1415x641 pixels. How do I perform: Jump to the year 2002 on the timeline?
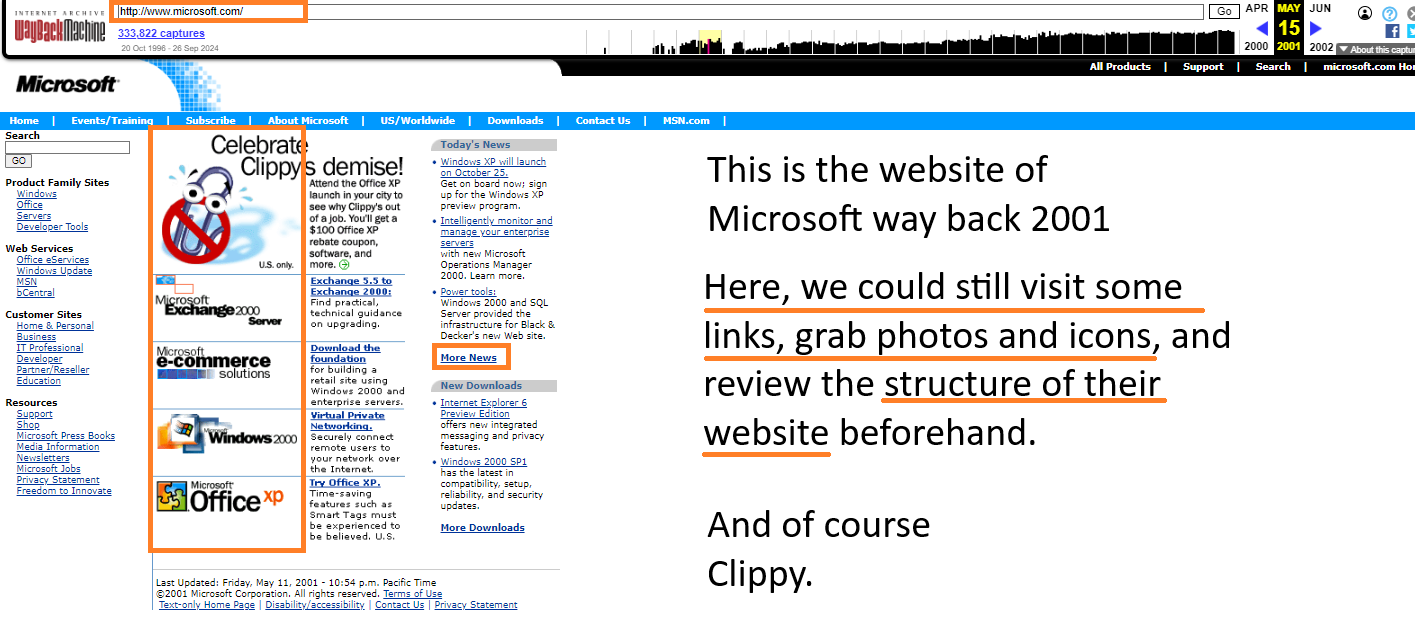click(1321, 47)
